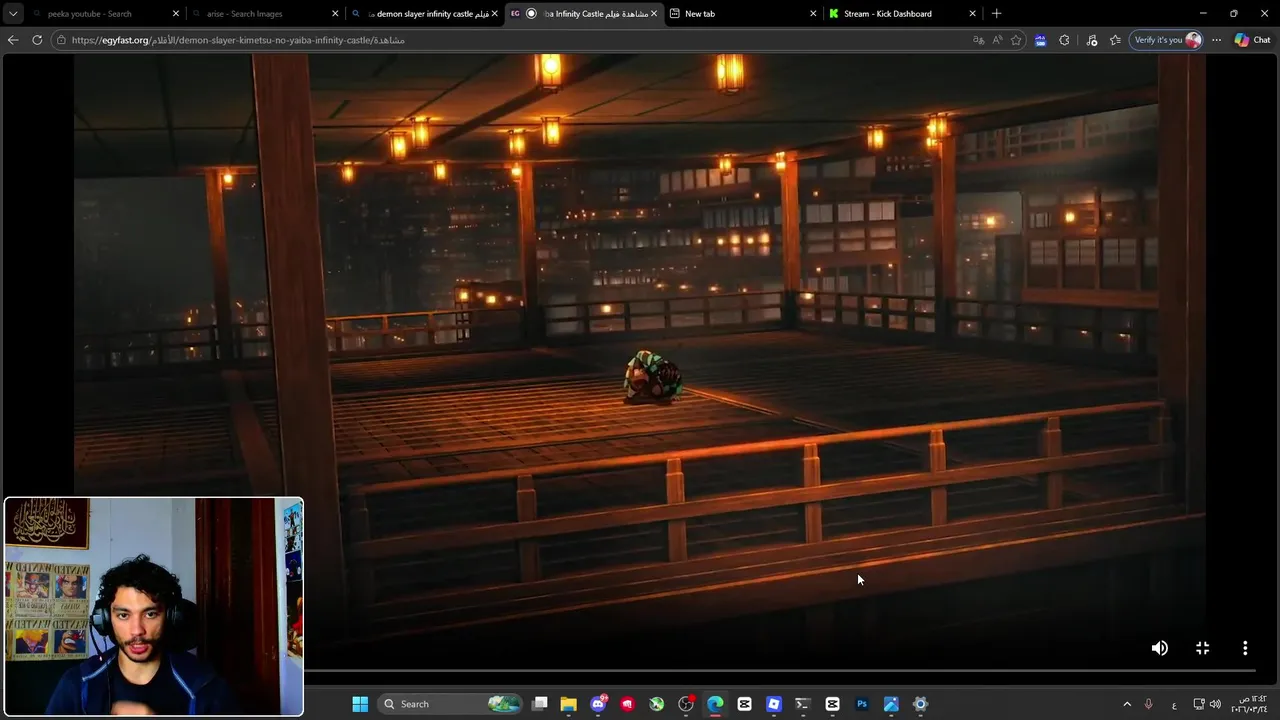Switch to 'peeka youtube - Search' tab
The image size is (1280, 720).
(100, 14)
